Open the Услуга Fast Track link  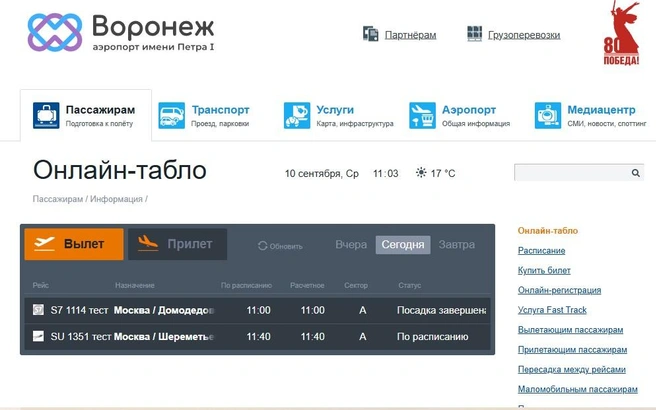point(552,310)
